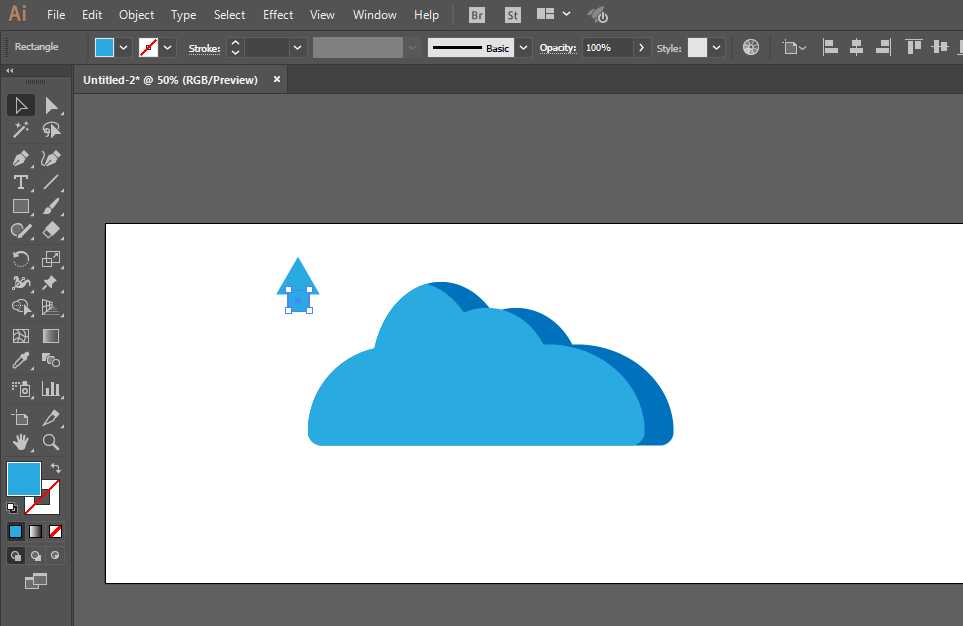This screenshot has height=626, width=963.
Task: Choose the Rotate tool
Action: click(20, 259)
